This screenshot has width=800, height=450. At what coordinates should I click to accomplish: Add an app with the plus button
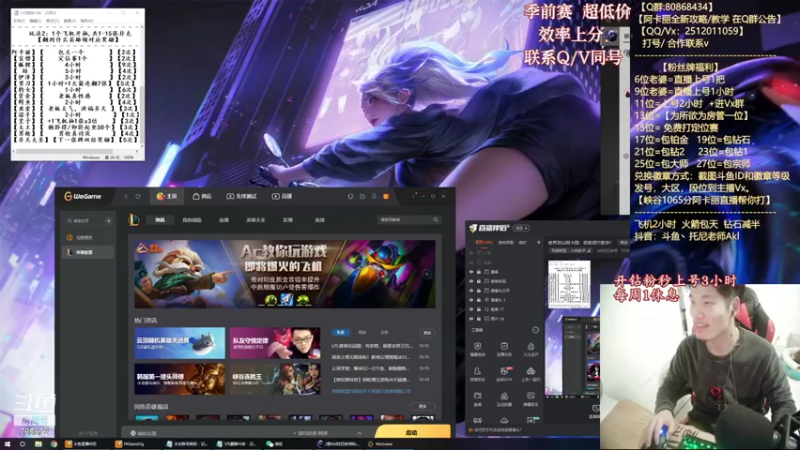tap(108, 221)
